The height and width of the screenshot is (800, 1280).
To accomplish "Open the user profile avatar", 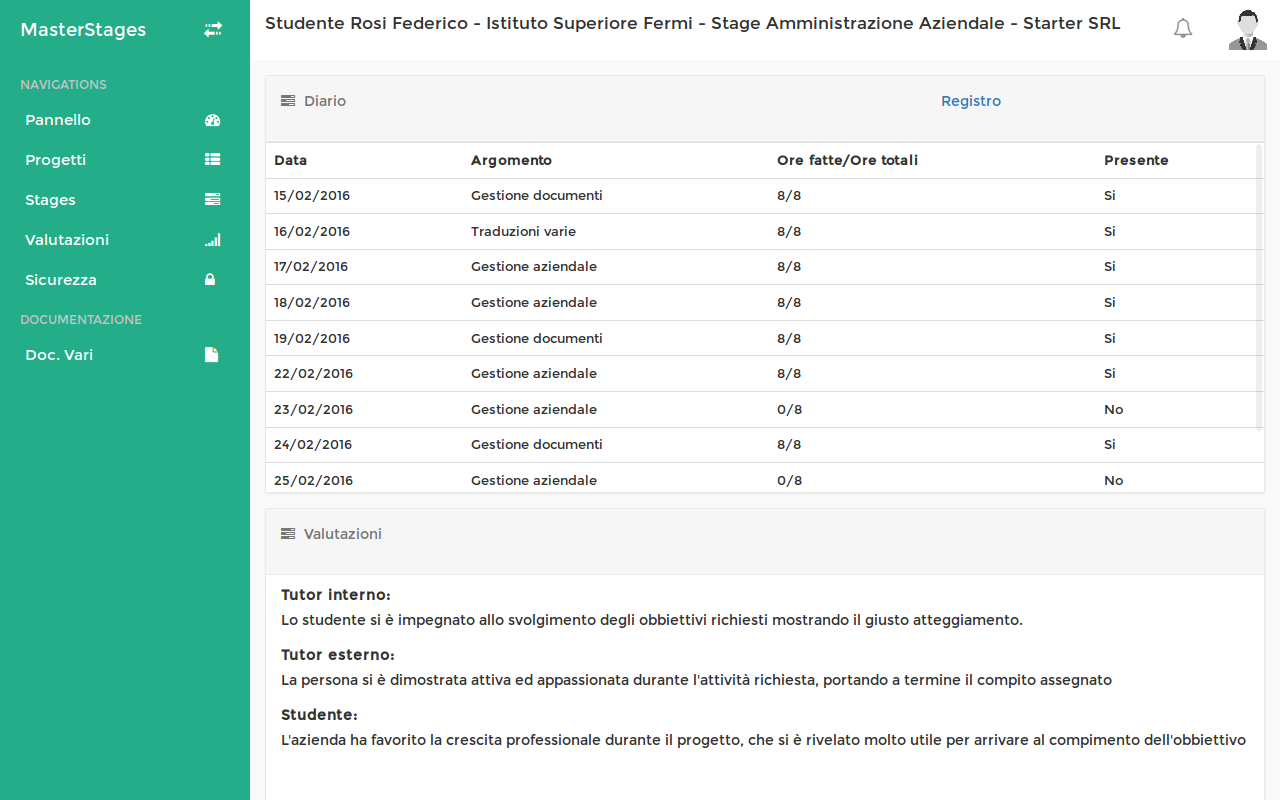I will [x=1247, y=30].
